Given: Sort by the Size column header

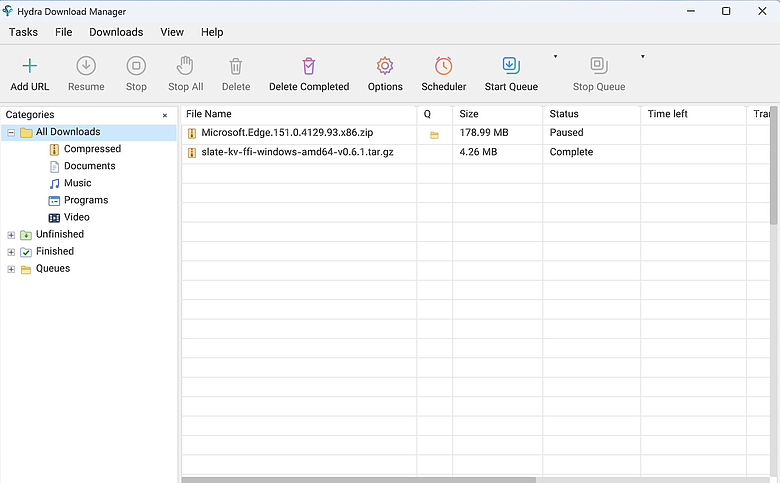Looking at the screenshot, I should pos(497,114).
